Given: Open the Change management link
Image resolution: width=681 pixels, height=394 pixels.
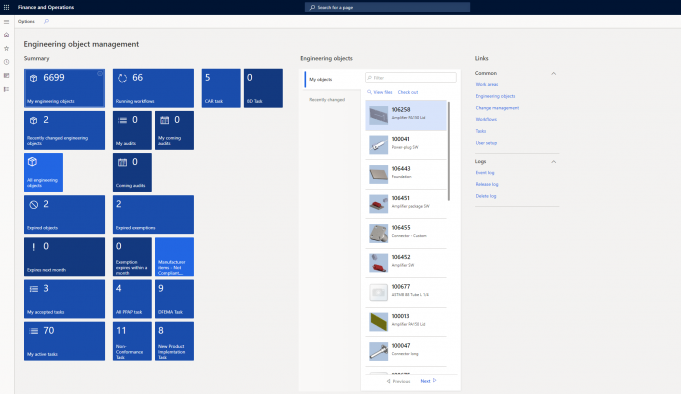Looking at the screenshot, I should pos(497,108).
